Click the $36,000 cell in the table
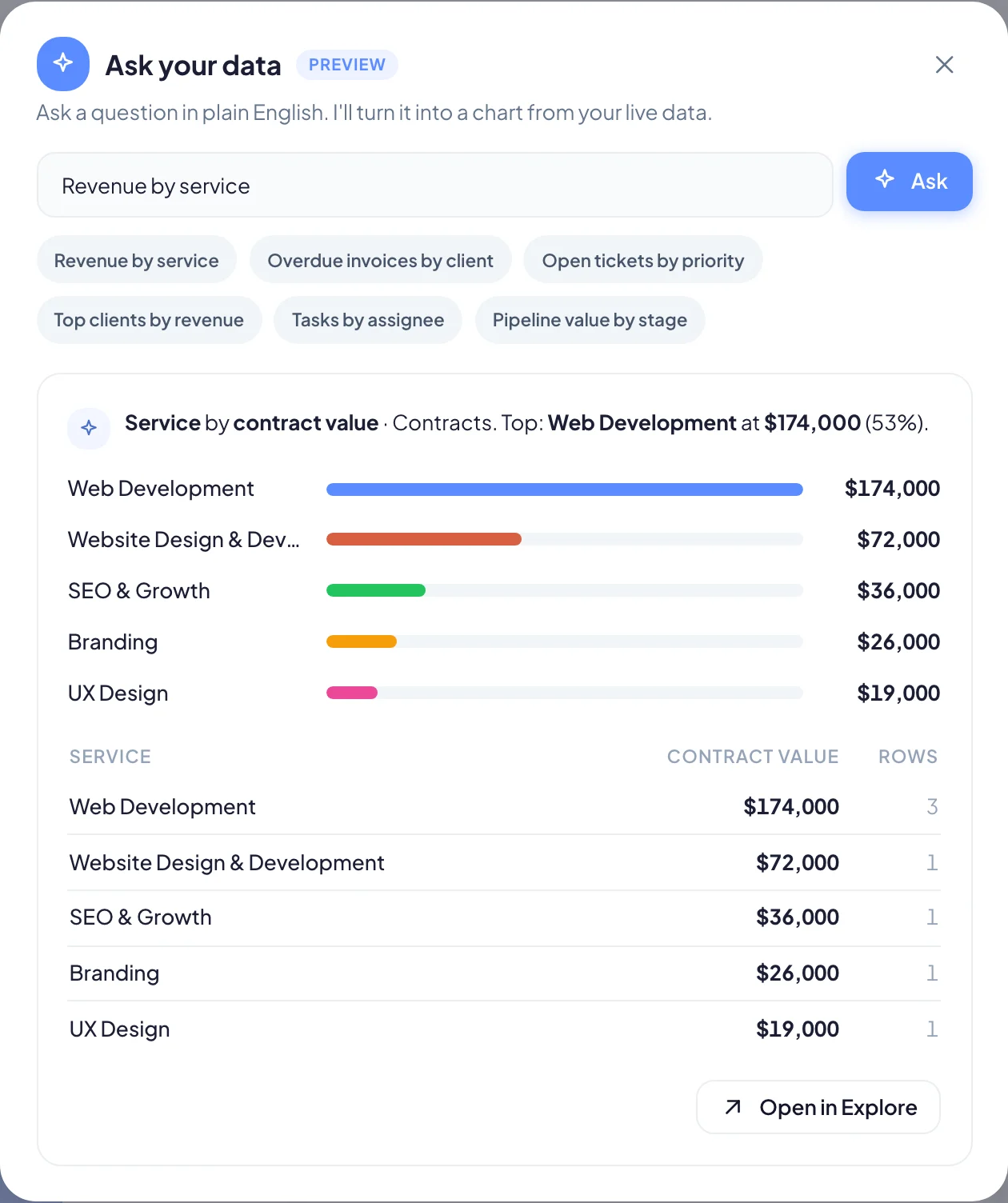Viewport: 1008px width, 1203px height. (798, 917)
